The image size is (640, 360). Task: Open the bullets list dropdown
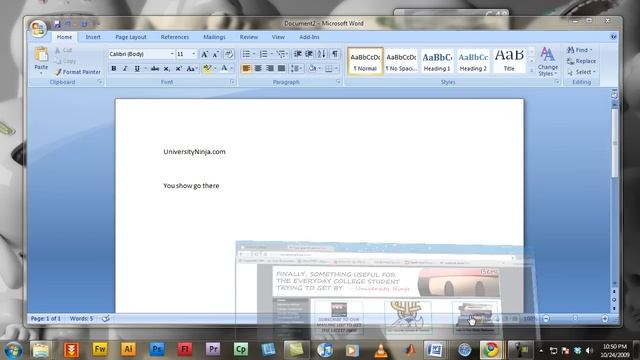[x=253, y=54]
